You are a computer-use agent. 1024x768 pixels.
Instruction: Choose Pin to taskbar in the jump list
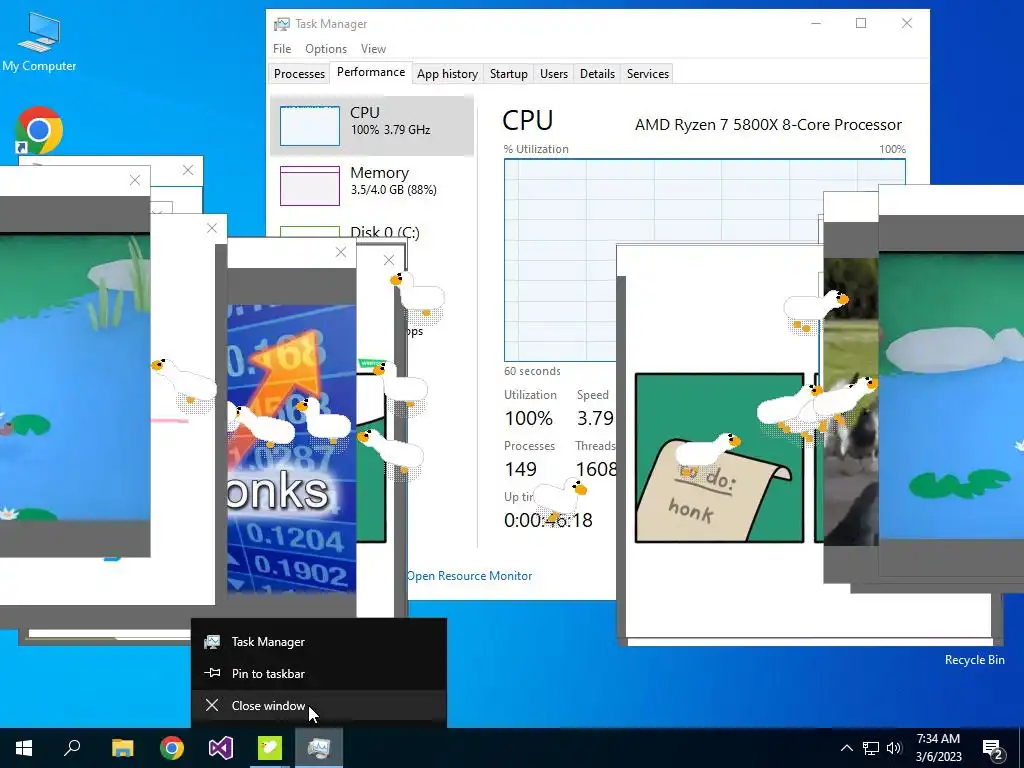(x=319, y=674)
